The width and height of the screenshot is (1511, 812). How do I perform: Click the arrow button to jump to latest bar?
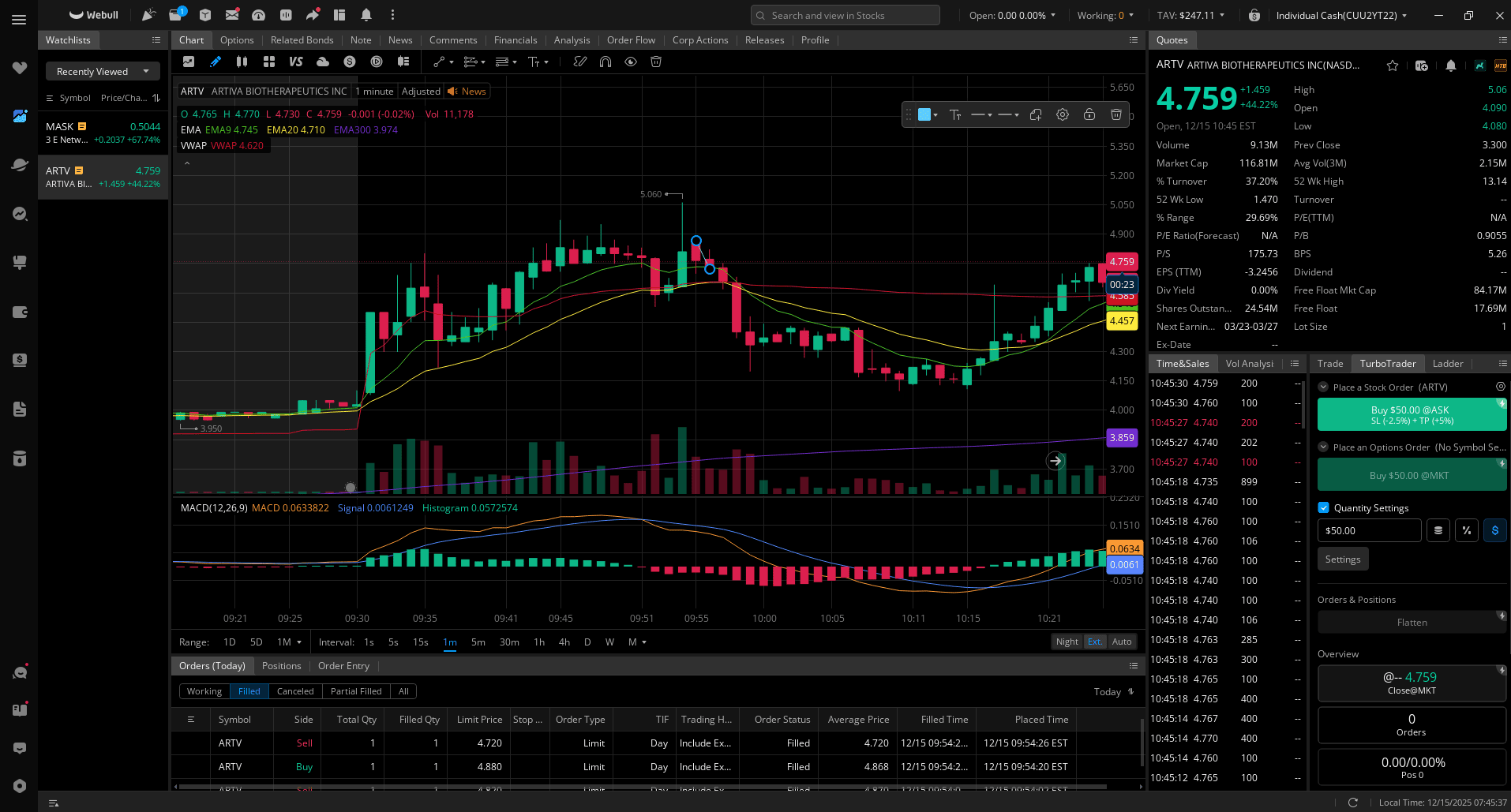coord(1055,461)
